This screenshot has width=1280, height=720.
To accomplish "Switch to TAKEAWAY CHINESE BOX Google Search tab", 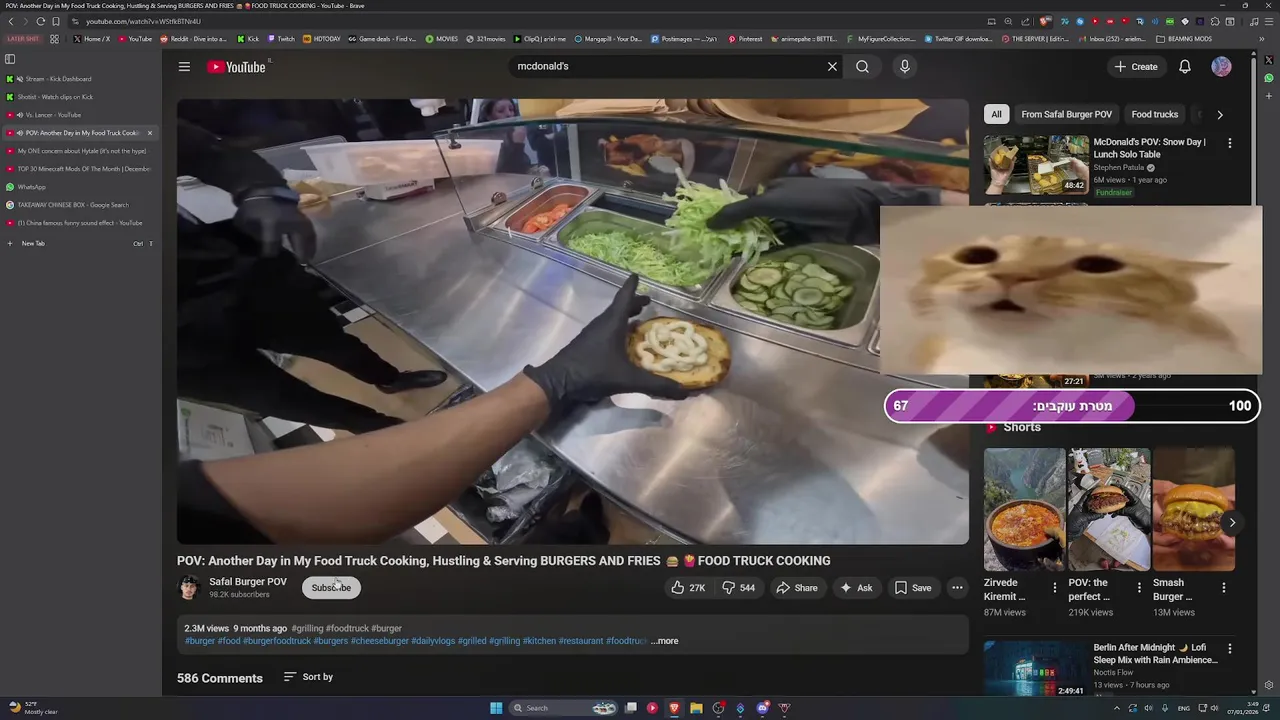I will click(80, 205).
